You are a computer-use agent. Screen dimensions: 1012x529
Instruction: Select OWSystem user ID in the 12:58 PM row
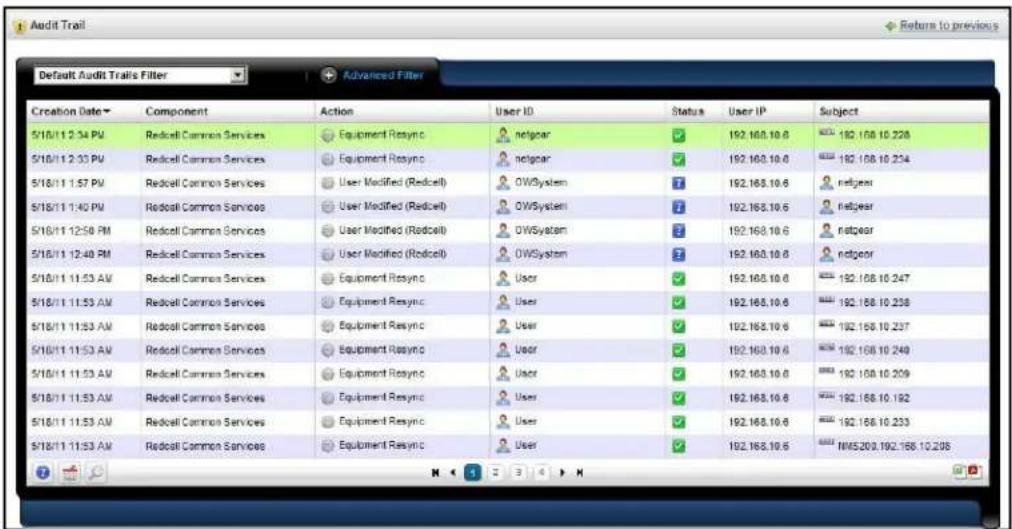click(x=541, y=230)
